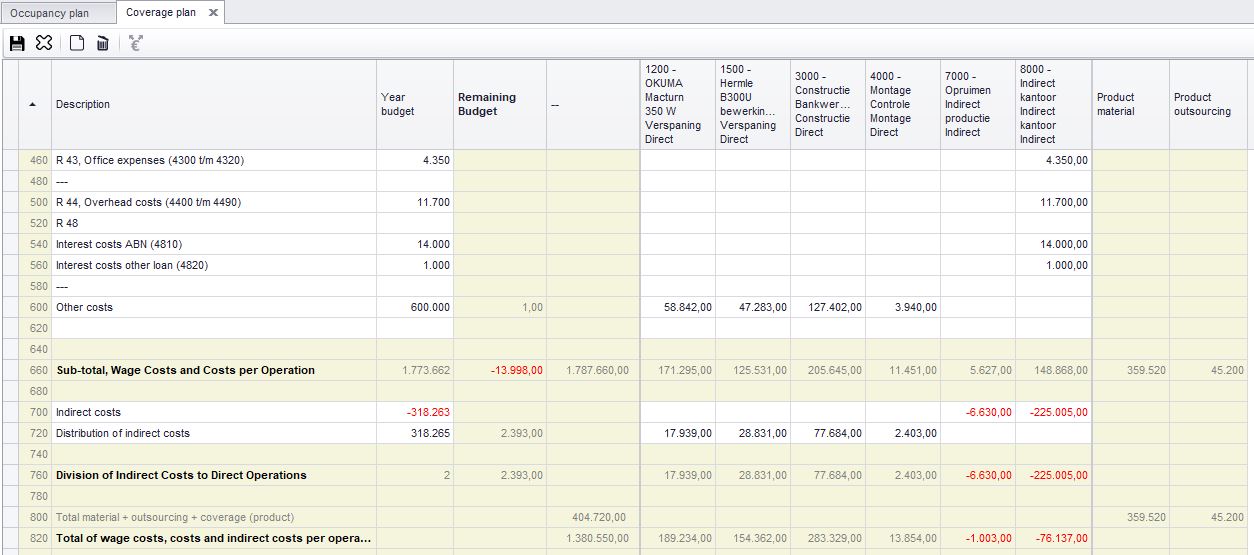Select row number 460

click(35, 160)
